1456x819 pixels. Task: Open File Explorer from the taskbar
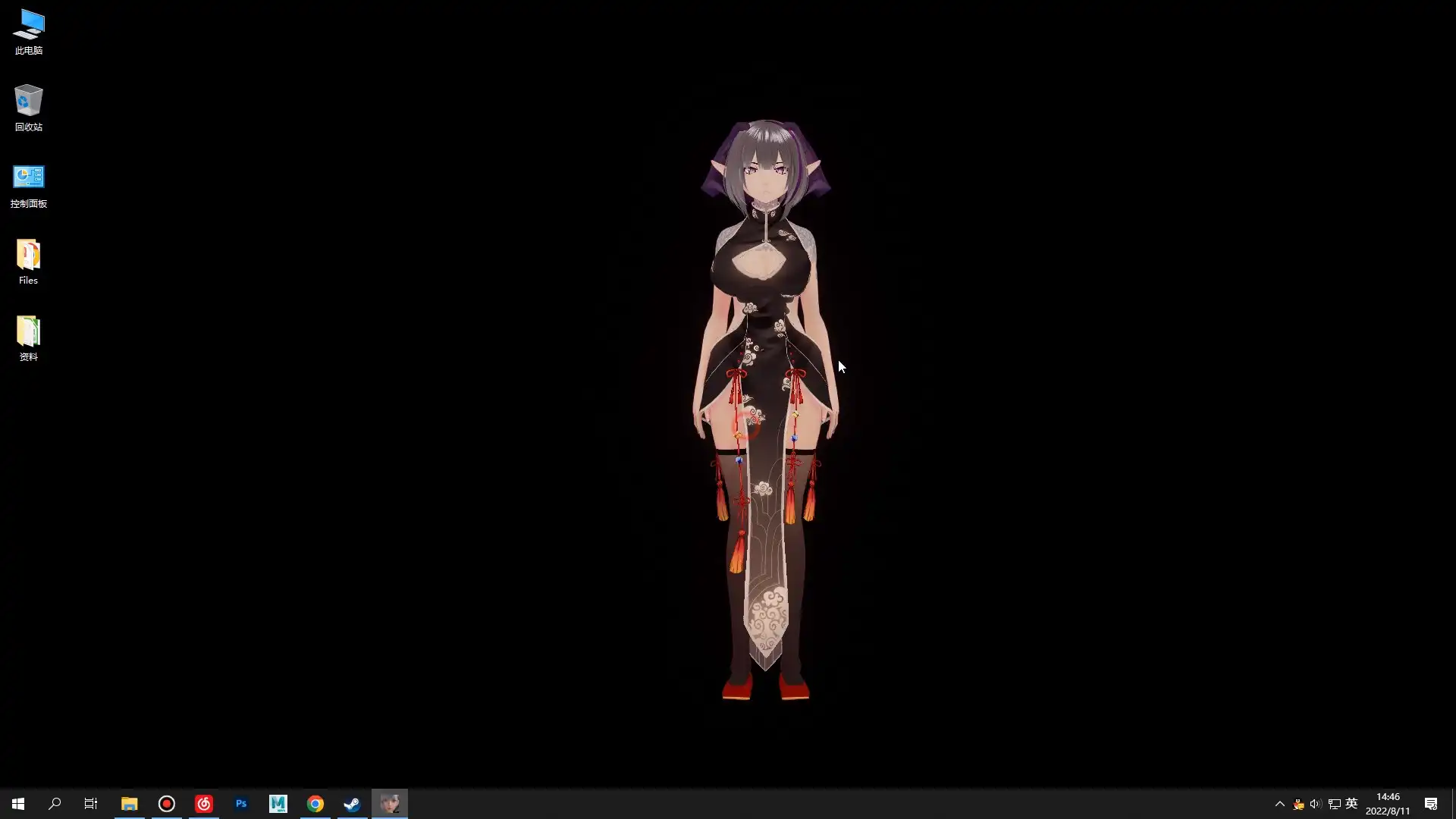[x=129, y=803]
